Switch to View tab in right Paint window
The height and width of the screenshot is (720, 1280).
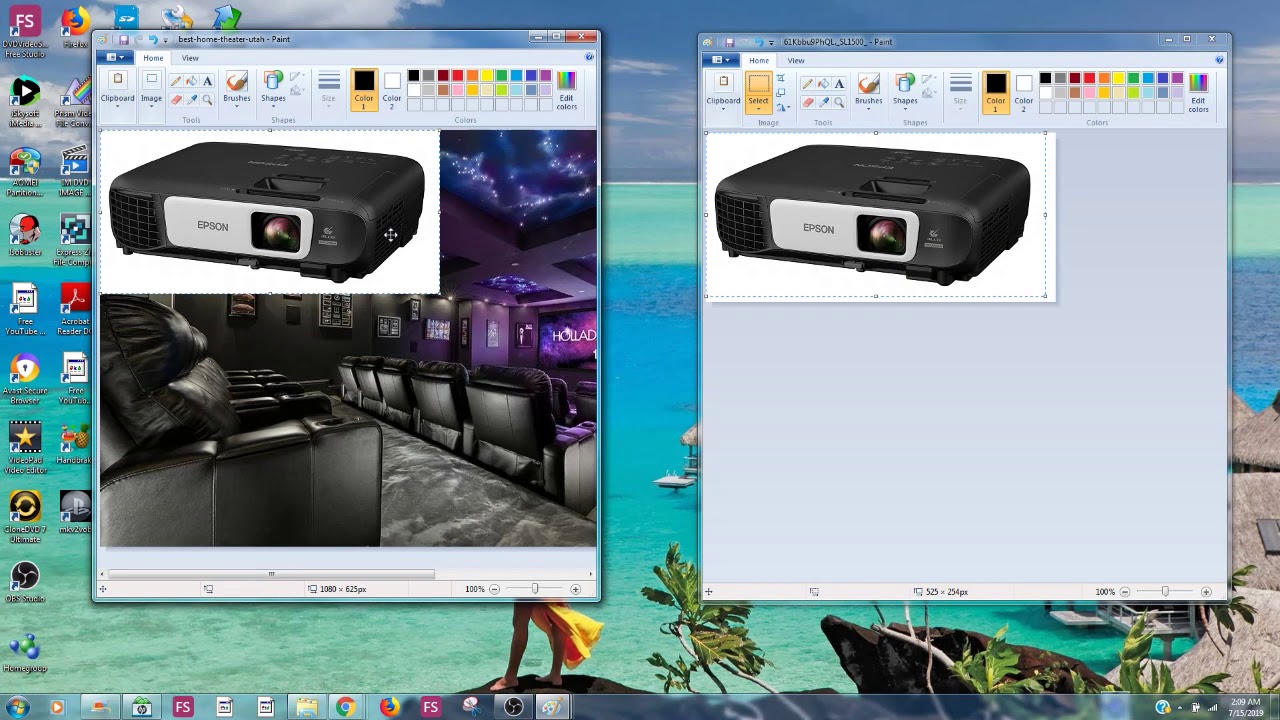[x=796, y=61]
